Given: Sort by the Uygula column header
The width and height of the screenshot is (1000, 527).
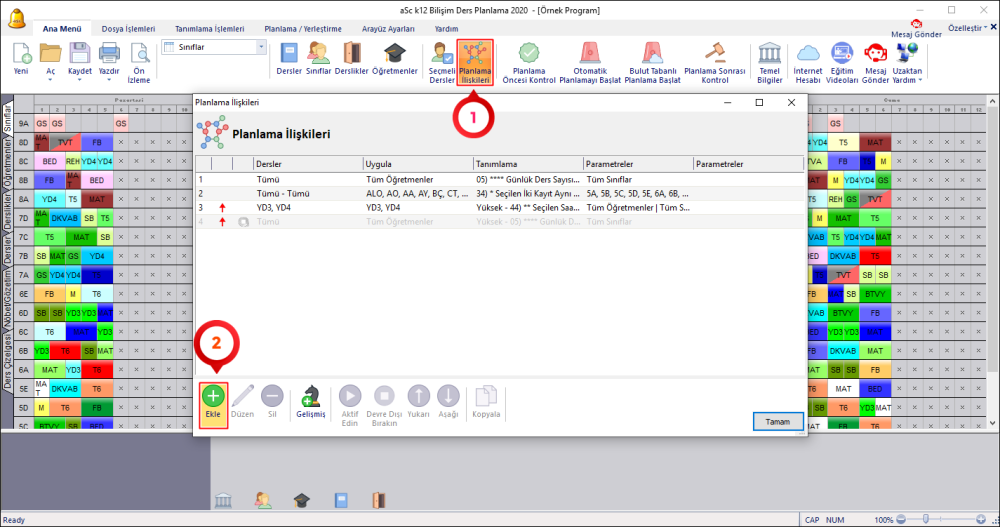Looking at the screenshot, I should 418,164.
